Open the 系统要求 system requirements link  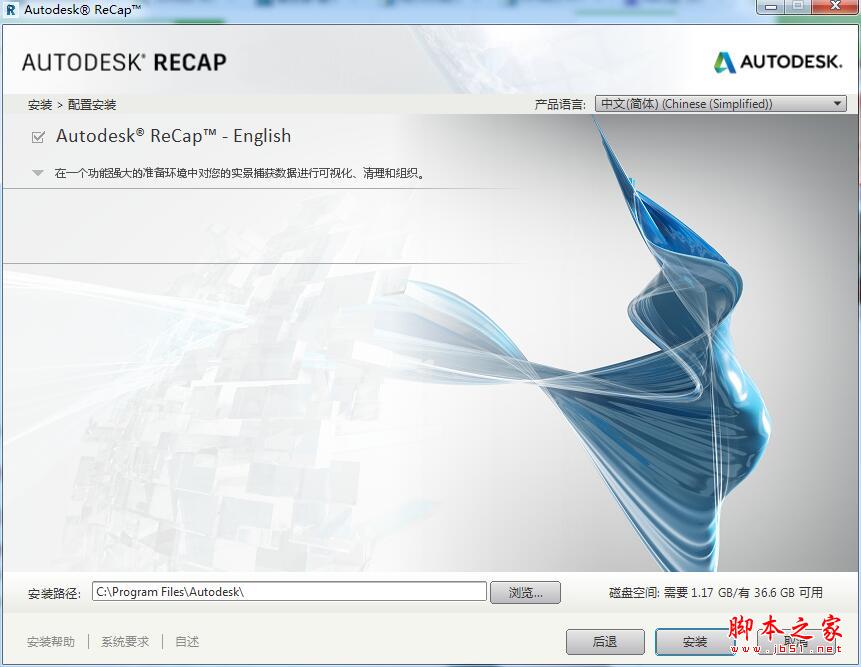[125, 641]
